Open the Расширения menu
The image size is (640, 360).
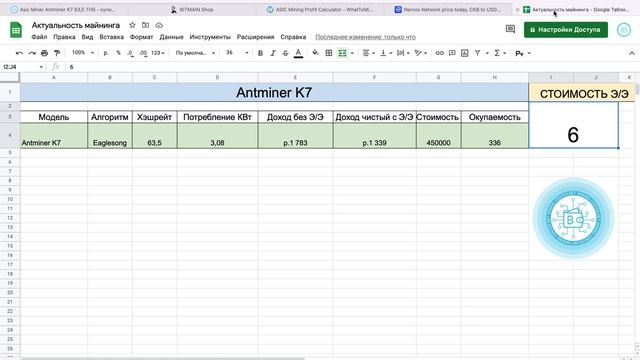coord(256,37)
